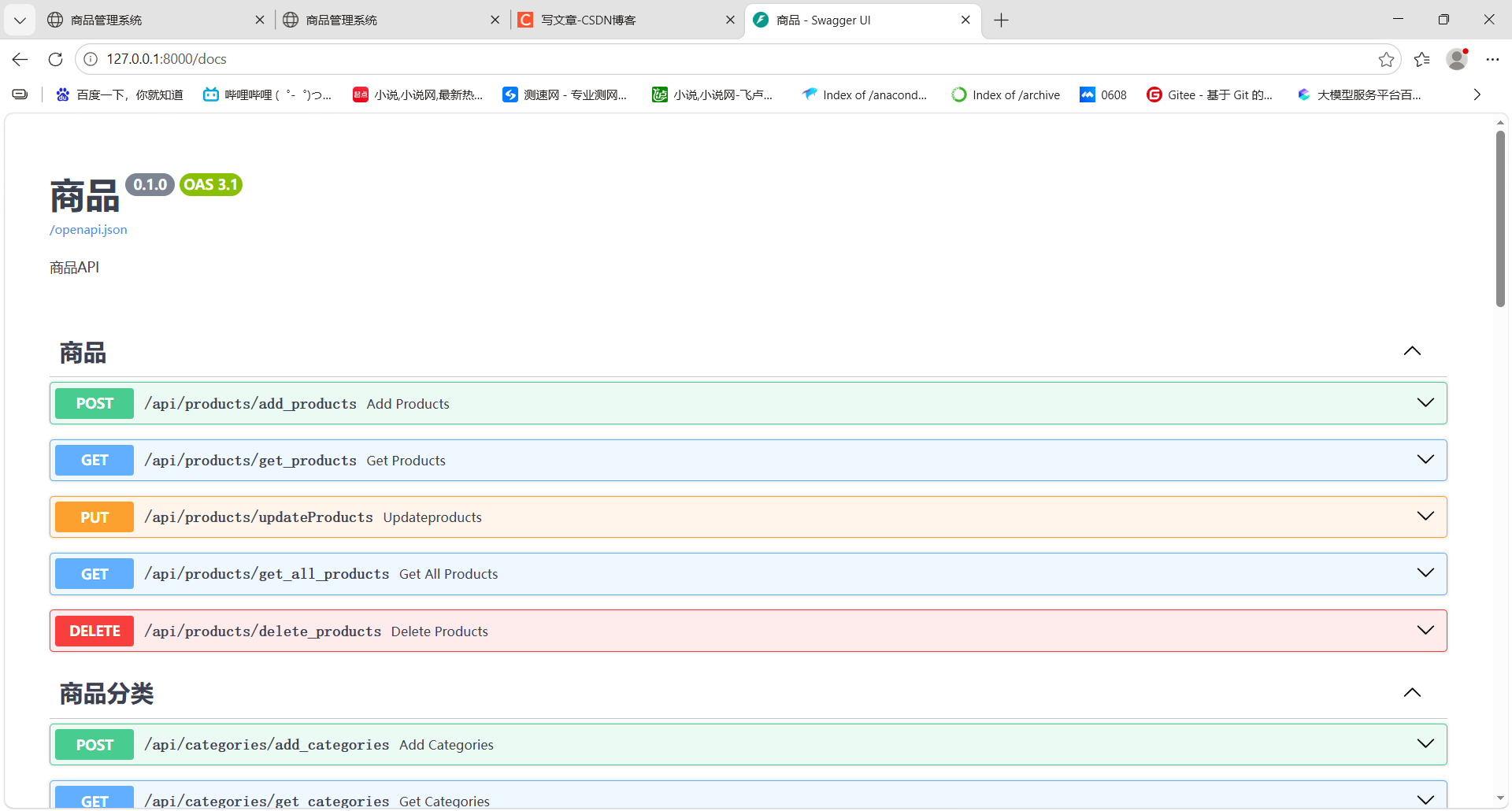Viewport: 1512px width, 811px height.
Task: Click GET badge for get_all_products
Action: [94, 574]
